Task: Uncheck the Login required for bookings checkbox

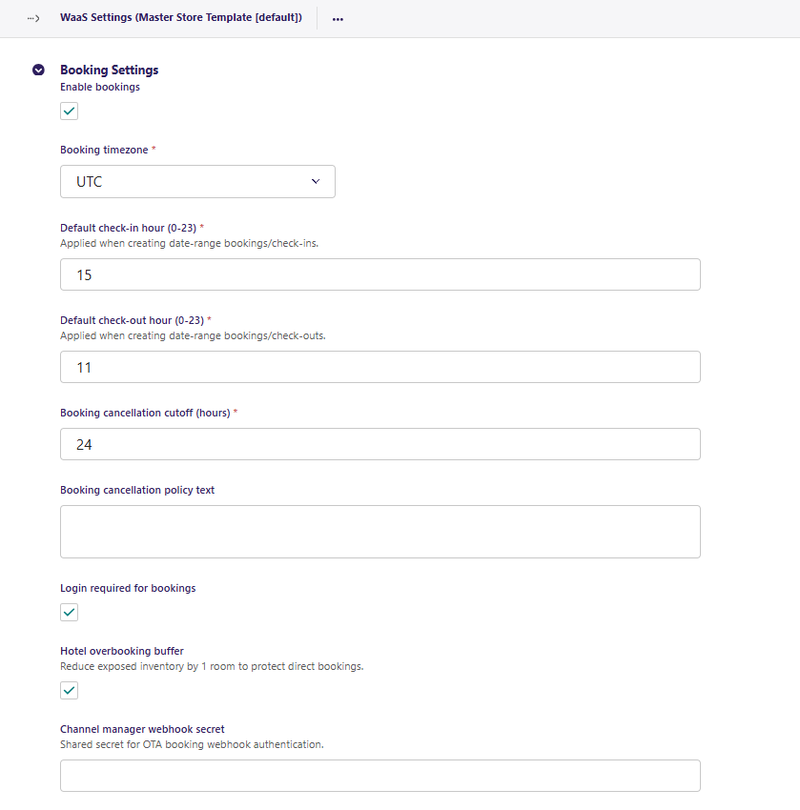Action: pos(69,612)
